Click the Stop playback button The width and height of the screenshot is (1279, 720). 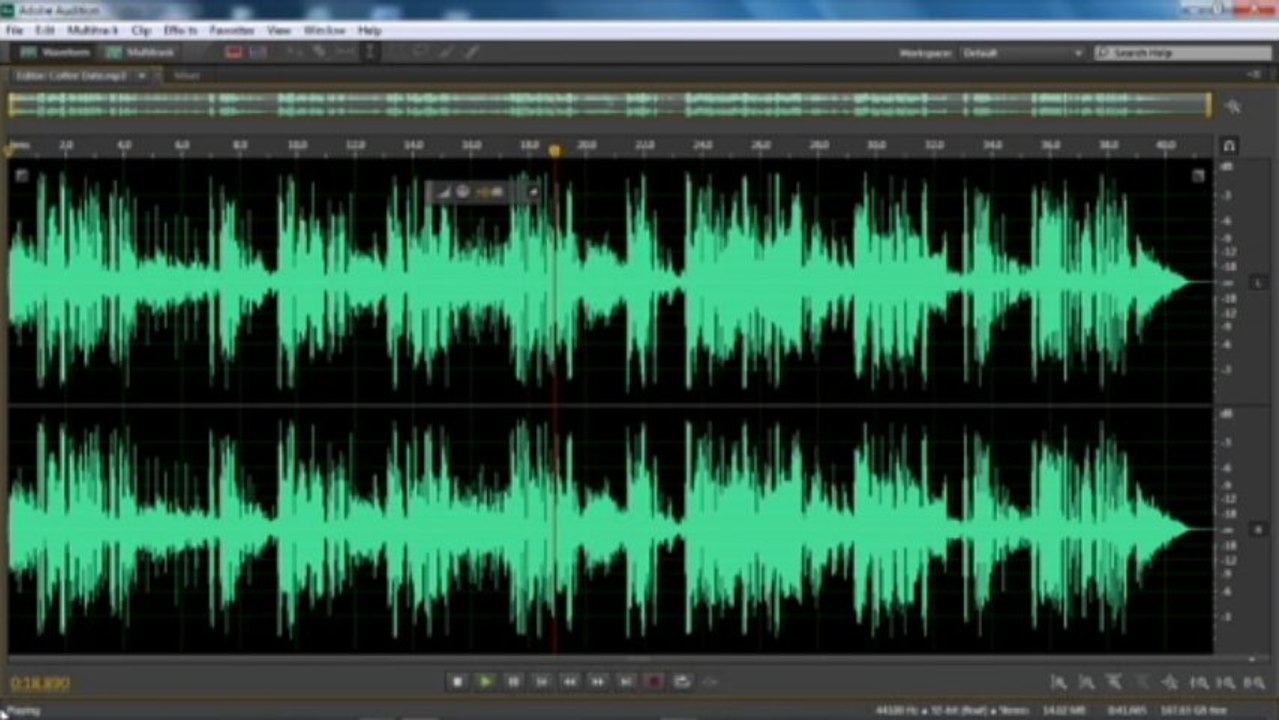(457, 682)
